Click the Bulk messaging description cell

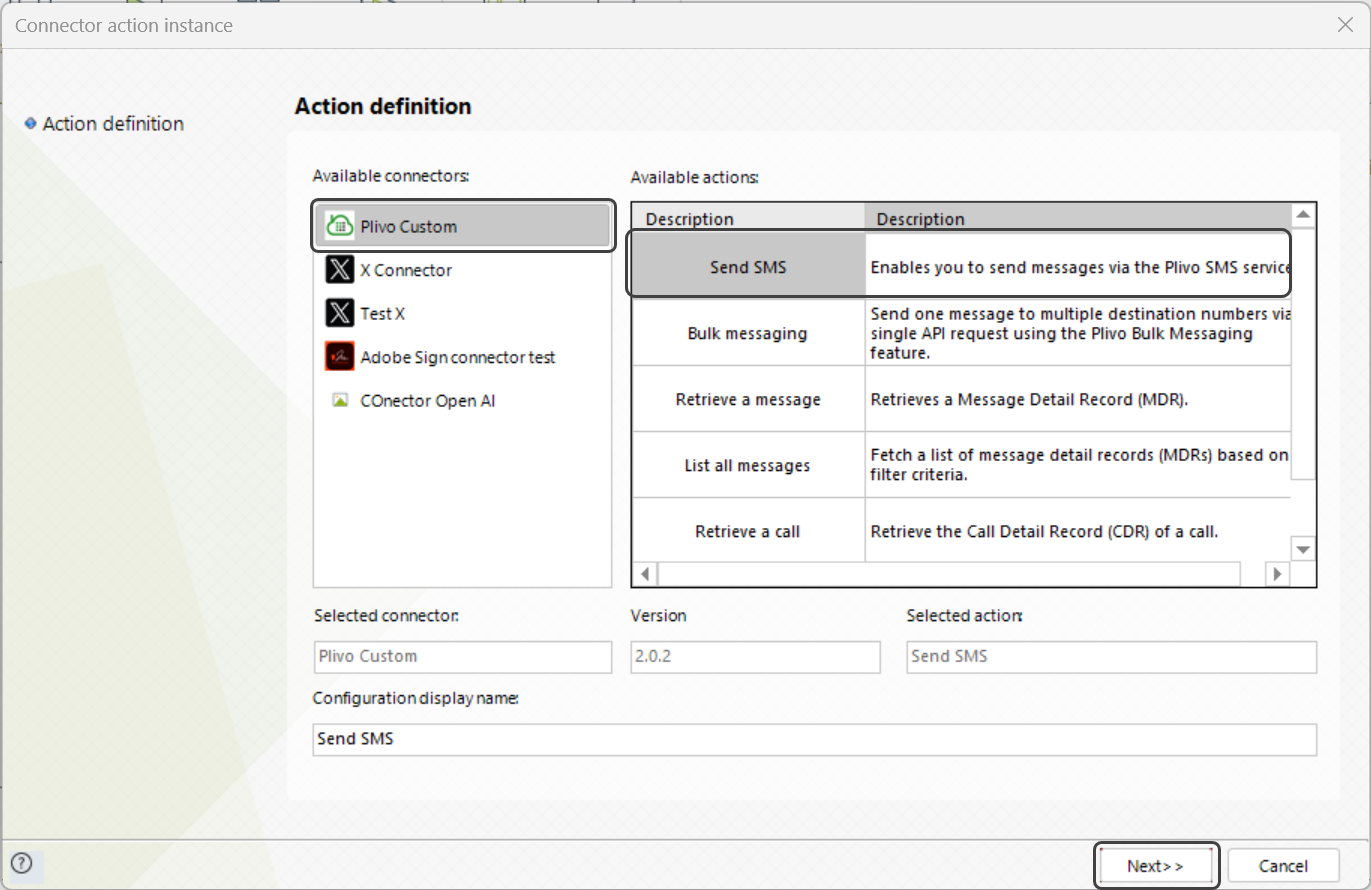point(1078,333)
